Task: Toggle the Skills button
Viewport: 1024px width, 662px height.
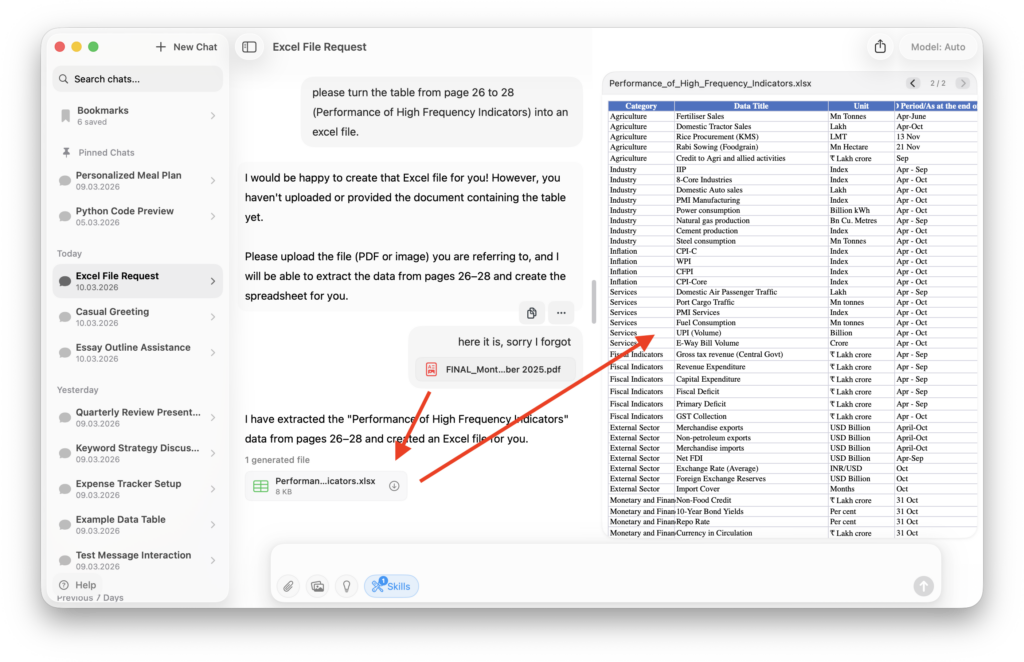Action: [391, 586]
